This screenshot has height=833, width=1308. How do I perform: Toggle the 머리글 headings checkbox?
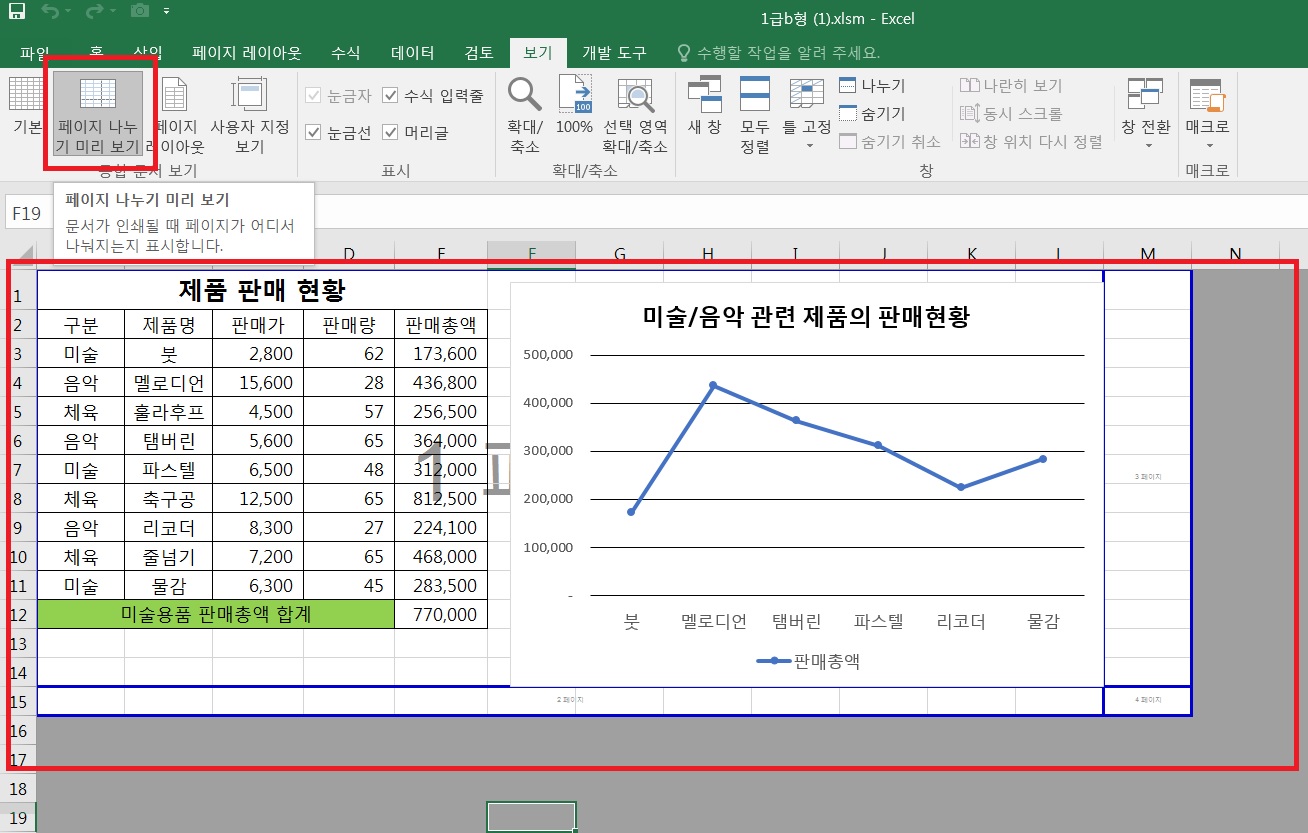(x=391, y=132)
